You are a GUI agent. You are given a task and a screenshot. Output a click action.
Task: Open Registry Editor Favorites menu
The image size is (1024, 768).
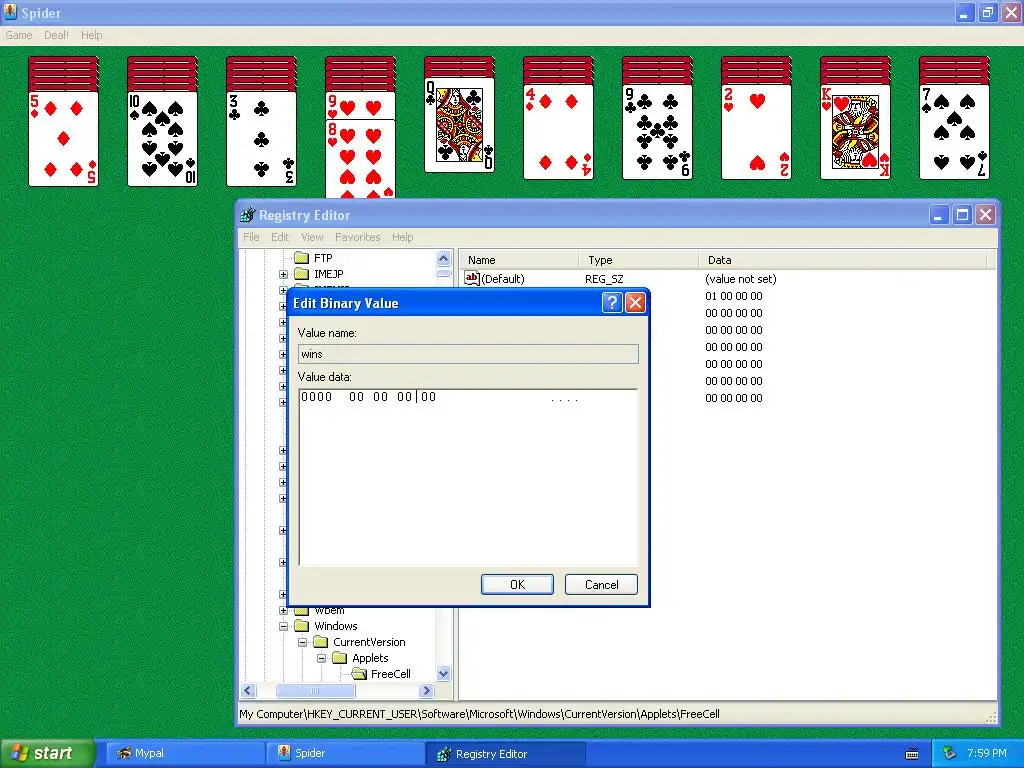pyautogui.click(x=357, y=237)
